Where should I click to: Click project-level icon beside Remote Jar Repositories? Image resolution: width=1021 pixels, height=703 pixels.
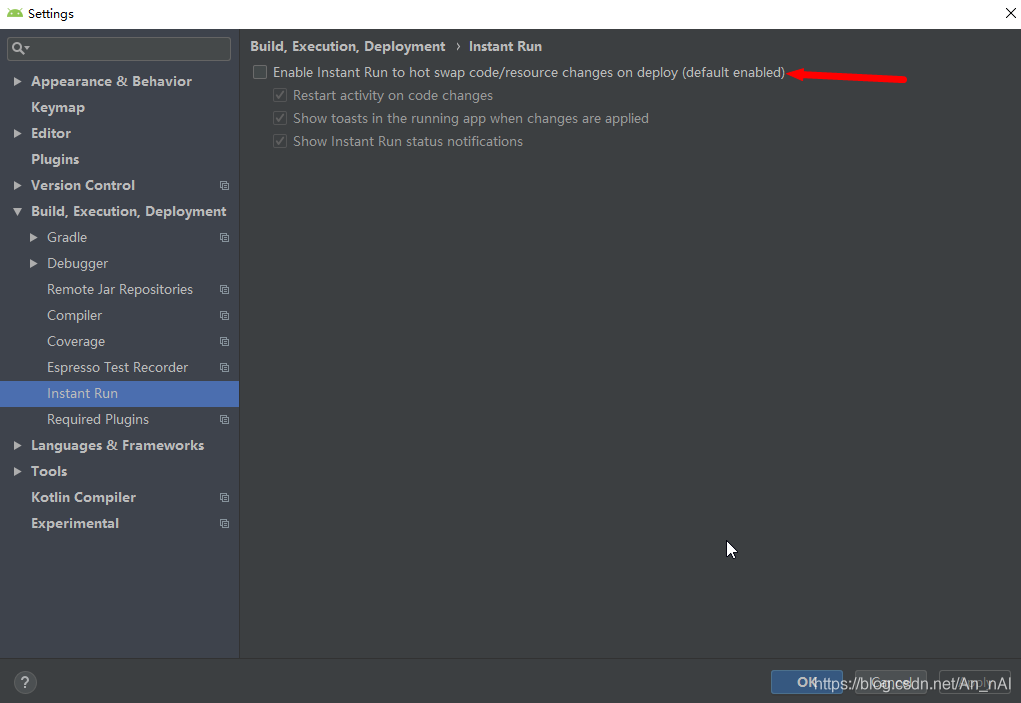(225, 290)
